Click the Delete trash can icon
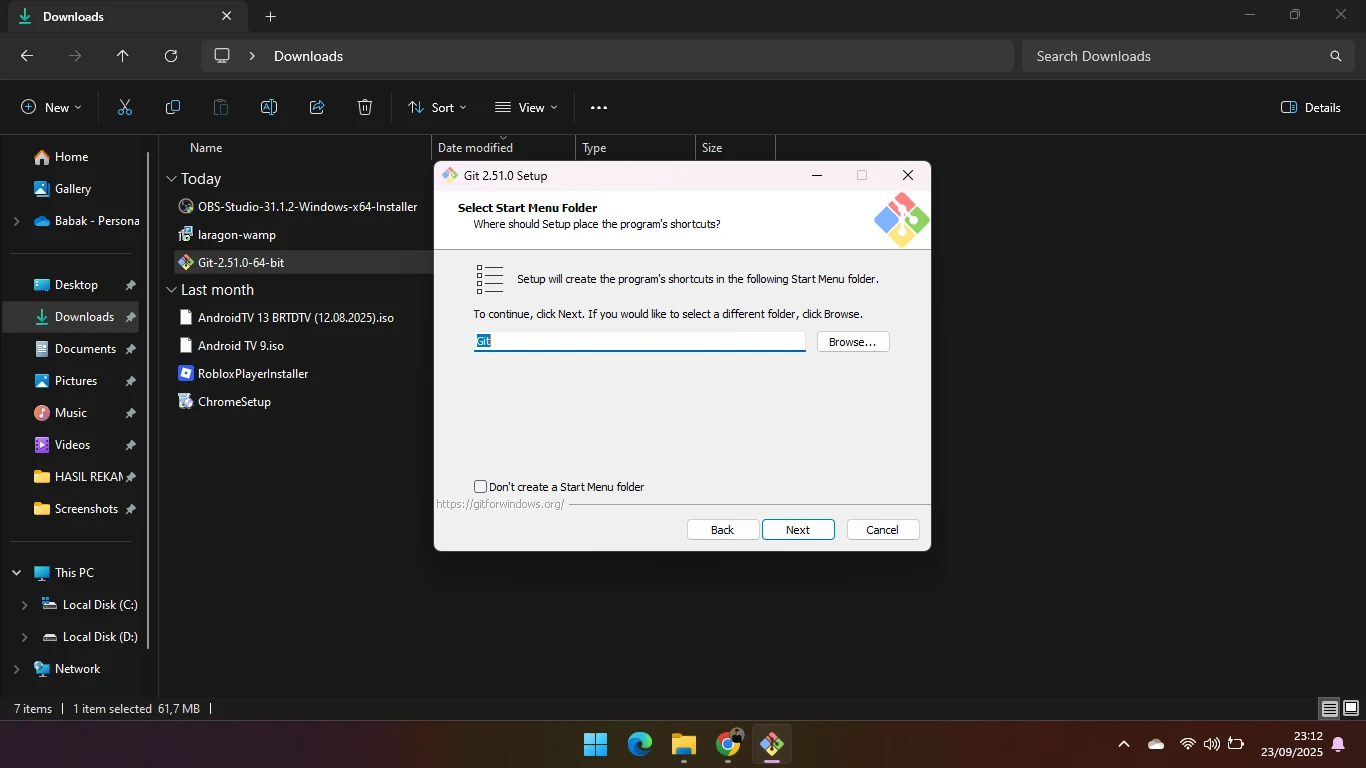The height and width of the screenshot is (768, 1366). pyautogui.click(x=365, y=108)
